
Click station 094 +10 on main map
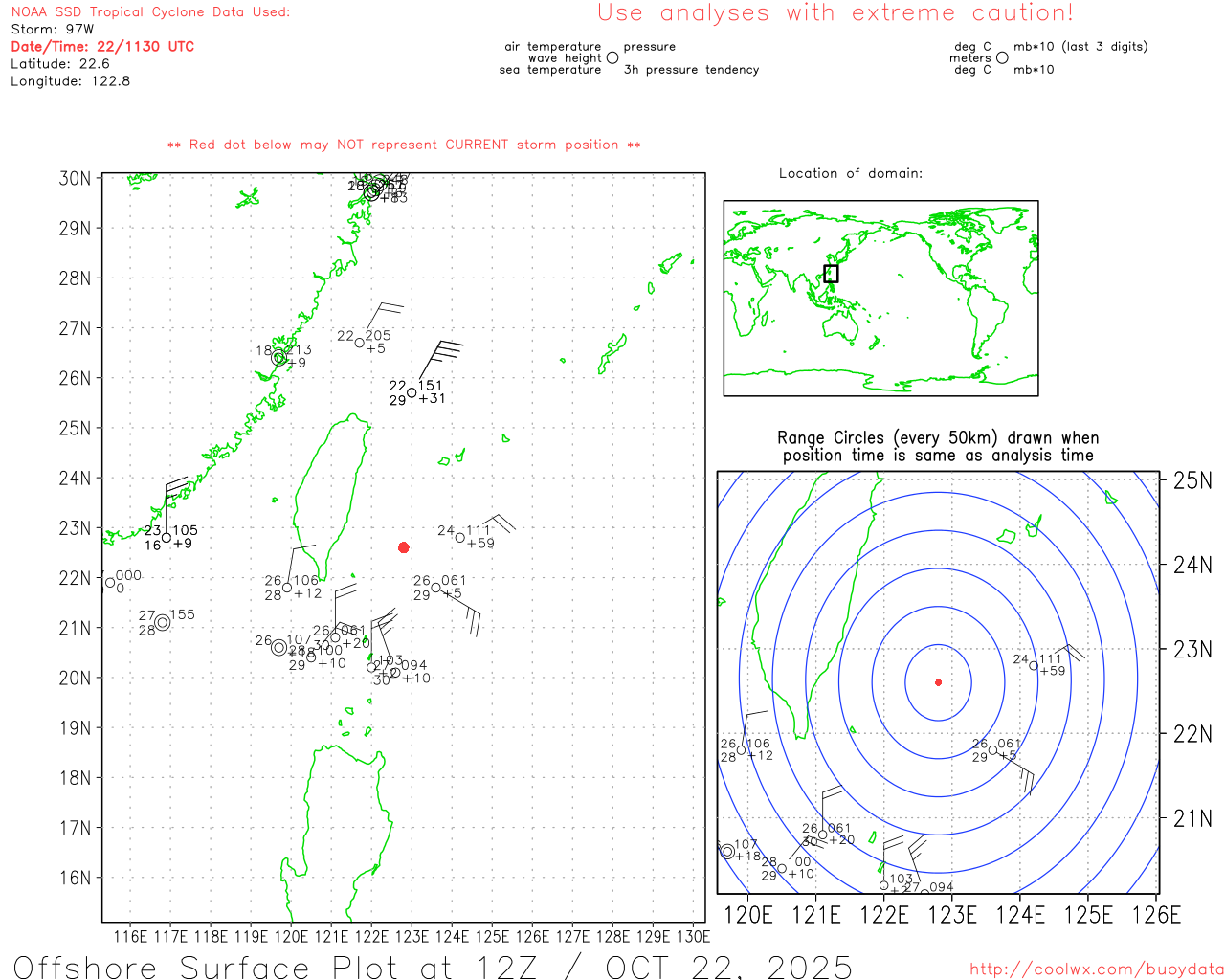click(395, 672)
